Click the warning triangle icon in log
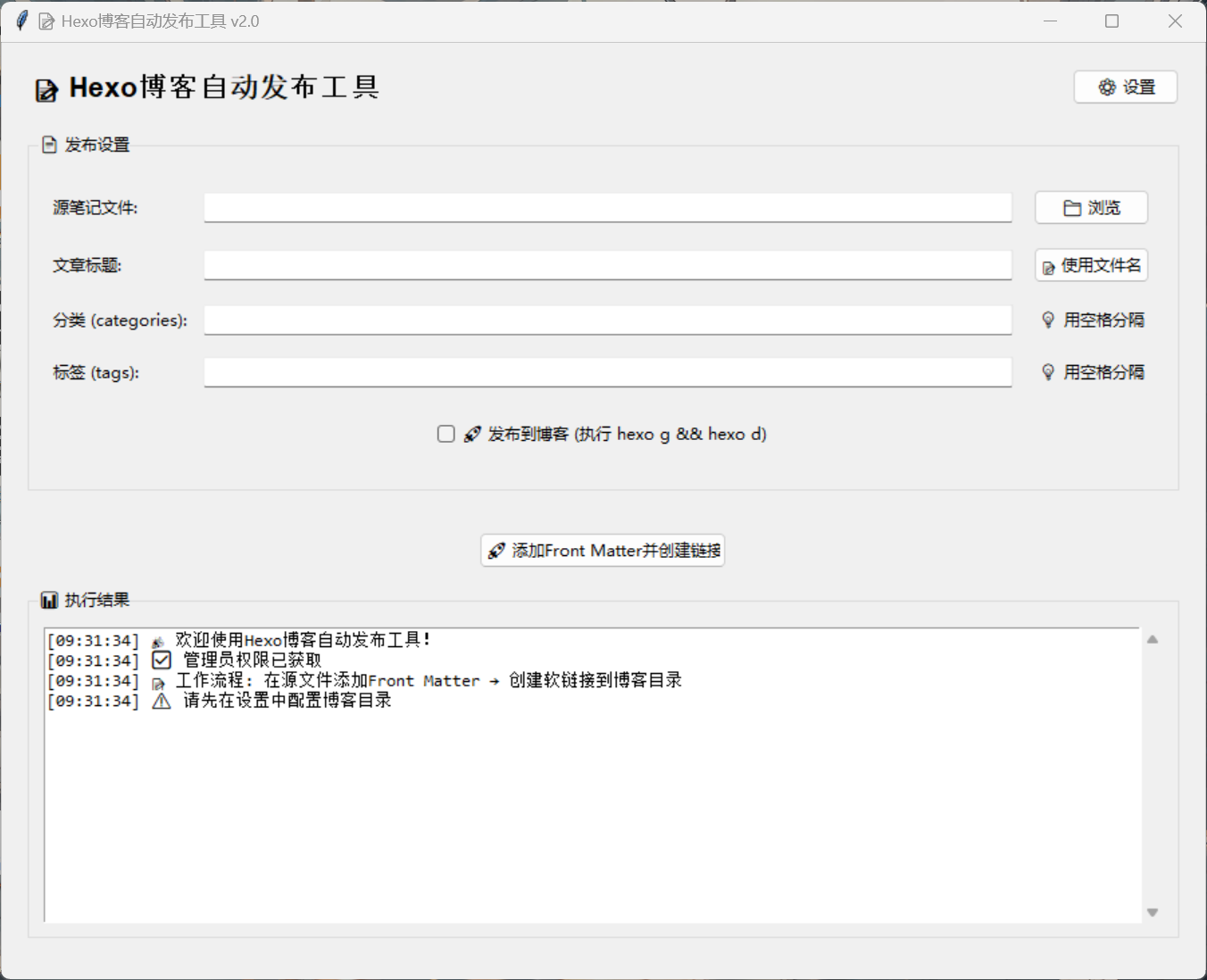 (162, 702)
